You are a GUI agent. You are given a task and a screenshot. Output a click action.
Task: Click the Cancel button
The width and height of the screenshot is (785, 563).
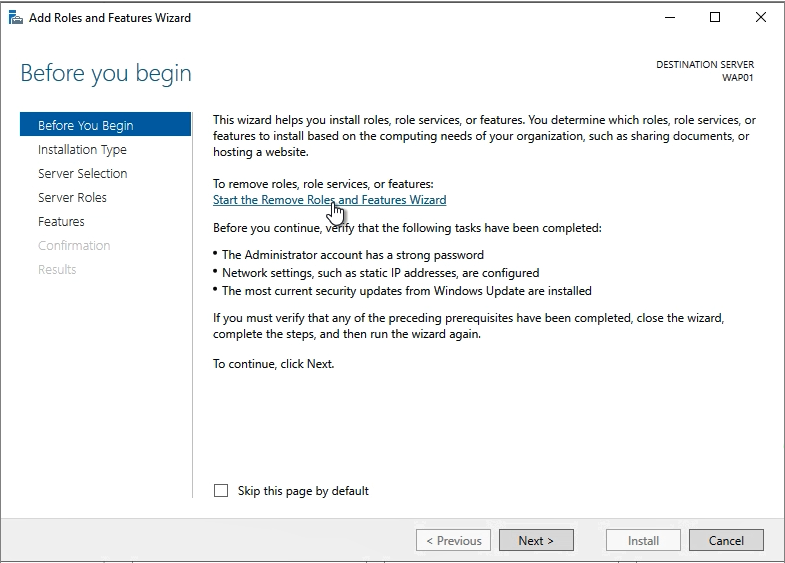pyautogui.click(x=726, y=540)
